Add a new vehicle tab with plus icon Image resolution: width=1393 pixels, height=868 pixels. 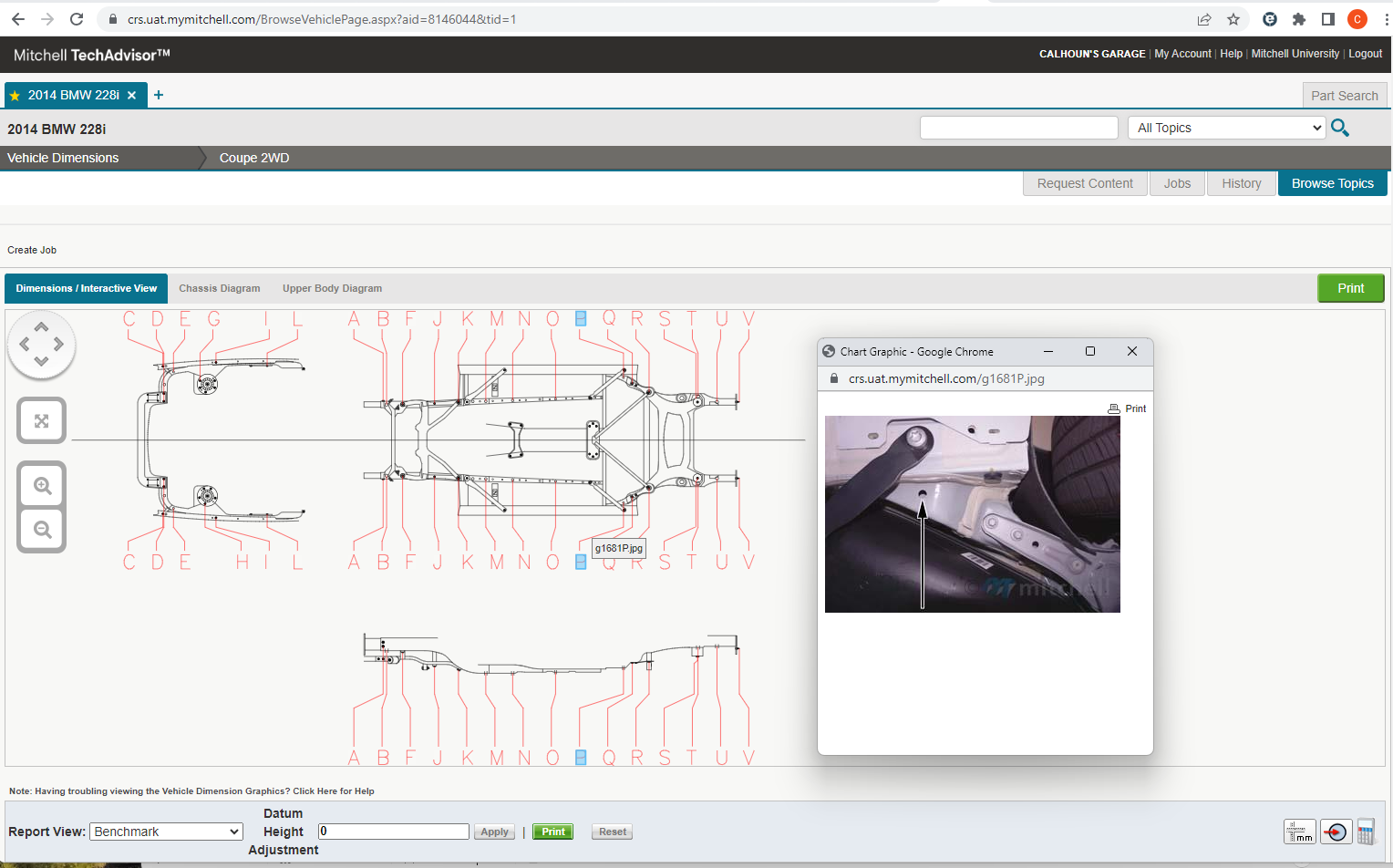click(159, 95)
